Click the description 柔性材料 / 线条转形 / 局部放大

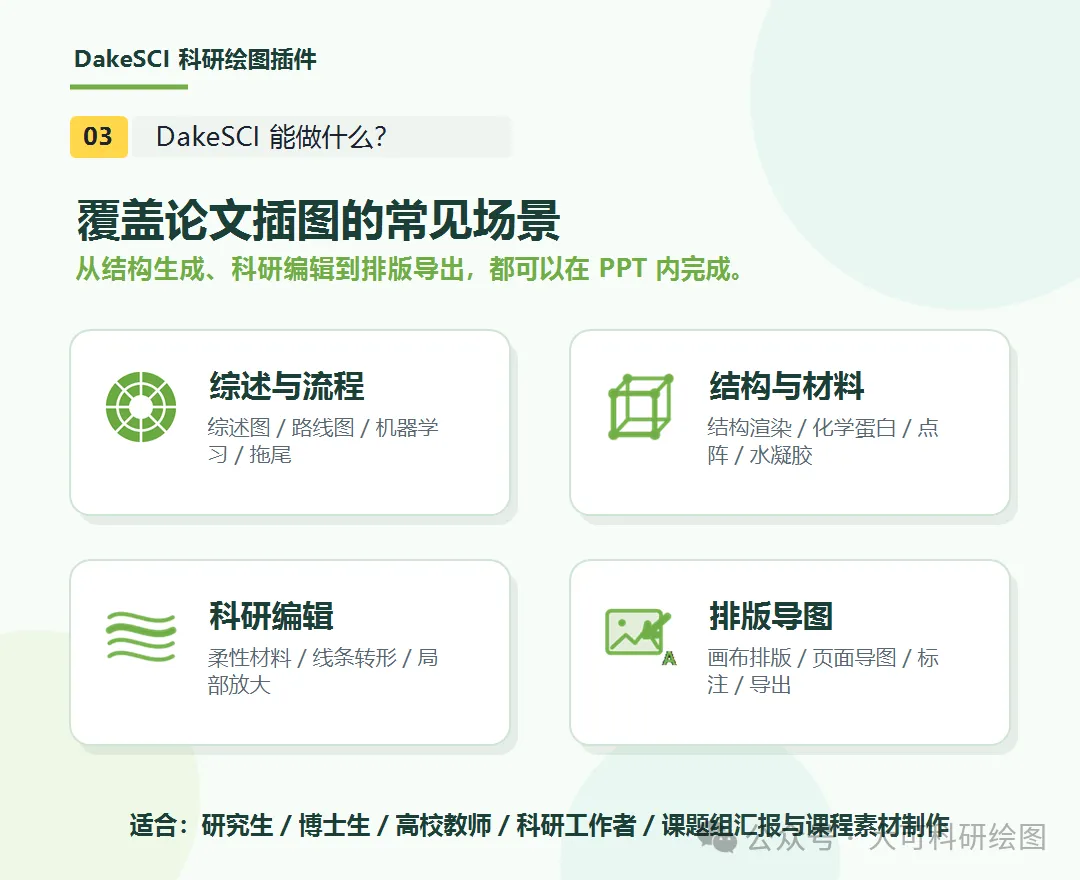(x=323, y=671)
